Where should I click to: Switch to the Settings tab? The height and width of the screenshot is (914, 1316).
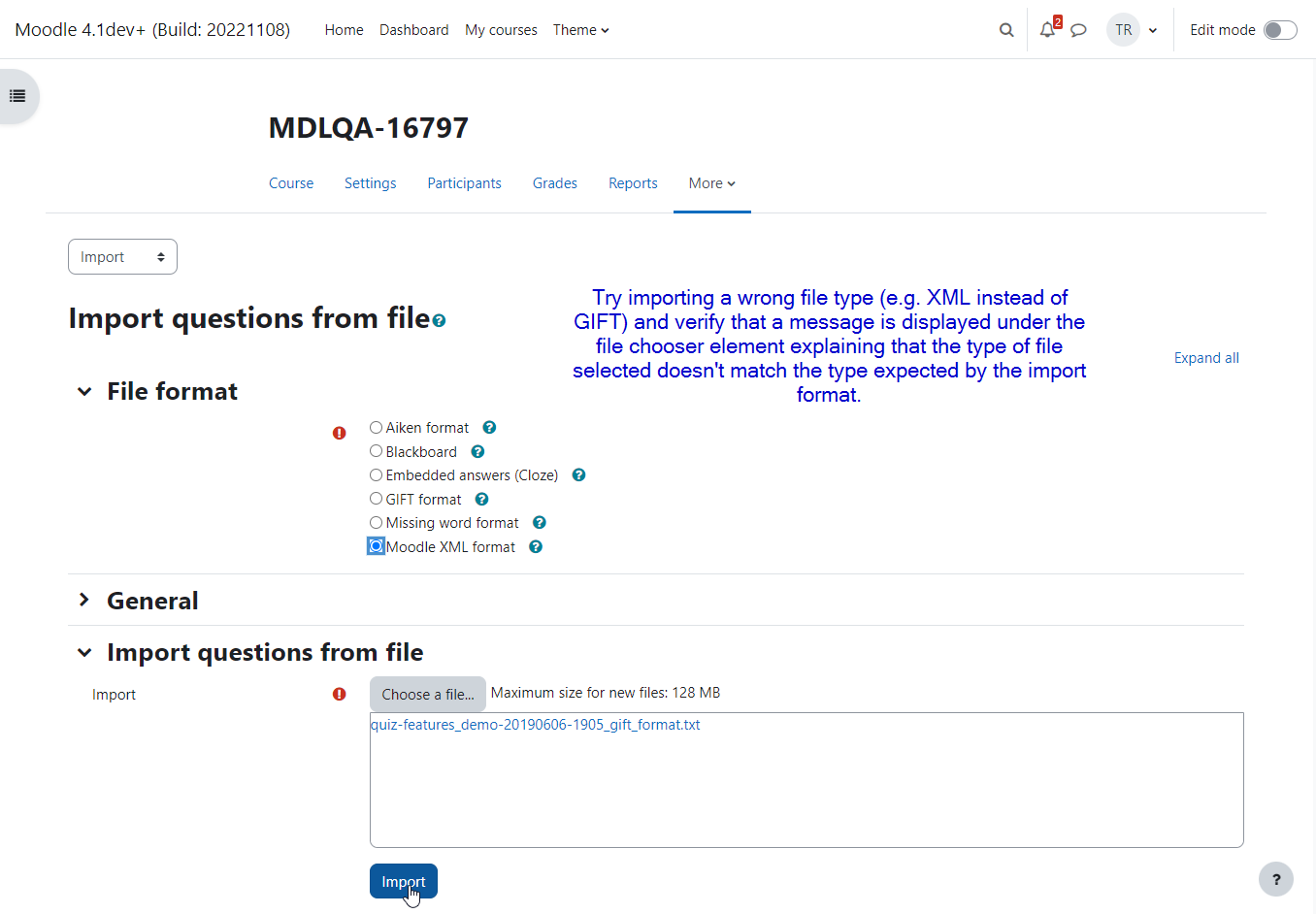click(x=371, y=183)
